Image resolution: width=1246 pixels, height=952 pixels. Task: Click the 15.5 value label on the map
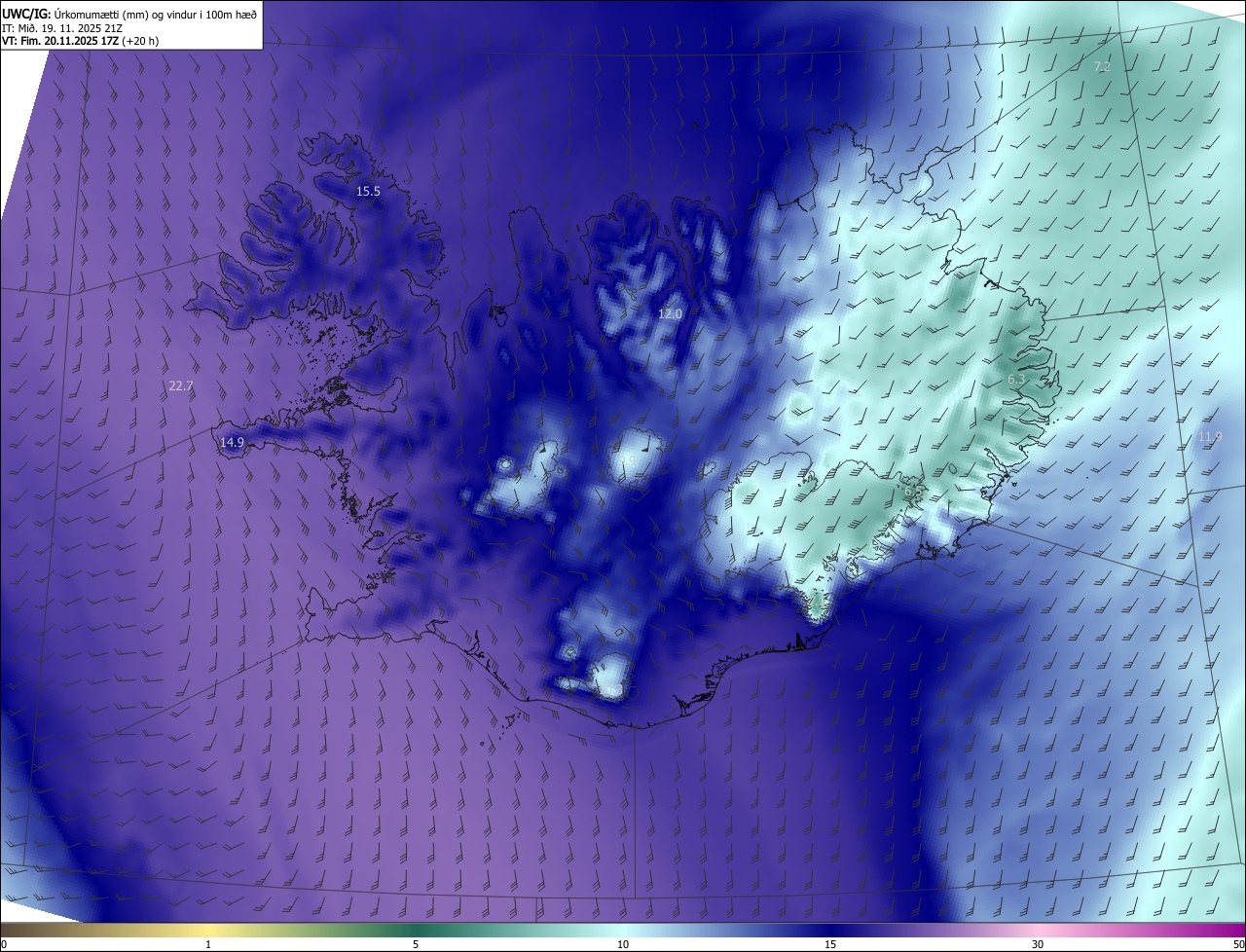click(x=368, y=192)
